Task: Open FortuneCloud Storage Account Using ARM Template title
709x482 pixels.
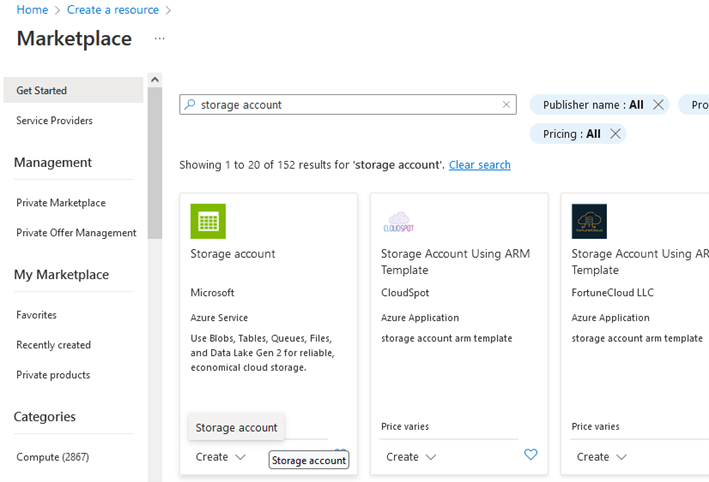Action: point(639,262)
